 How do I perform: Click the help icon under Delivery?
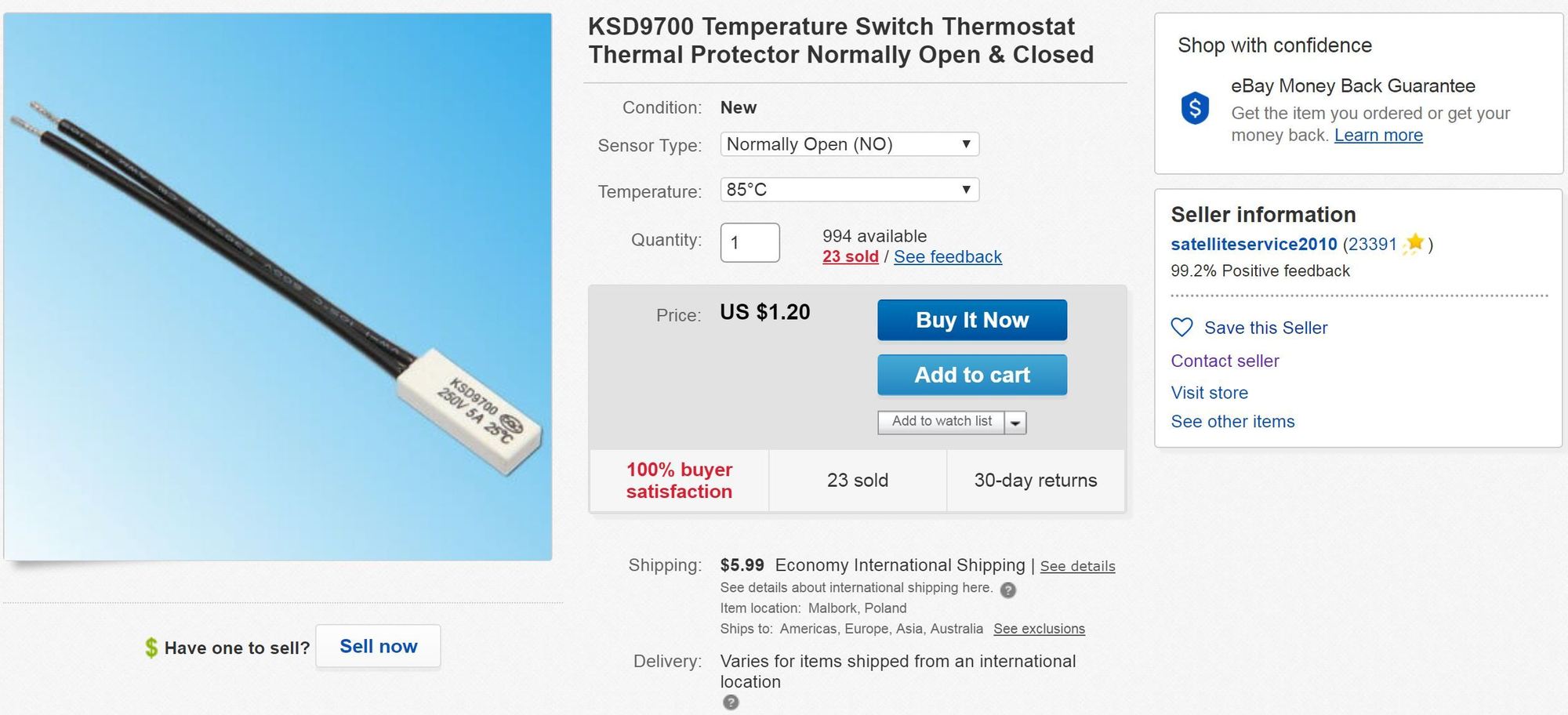pos(730,702)
